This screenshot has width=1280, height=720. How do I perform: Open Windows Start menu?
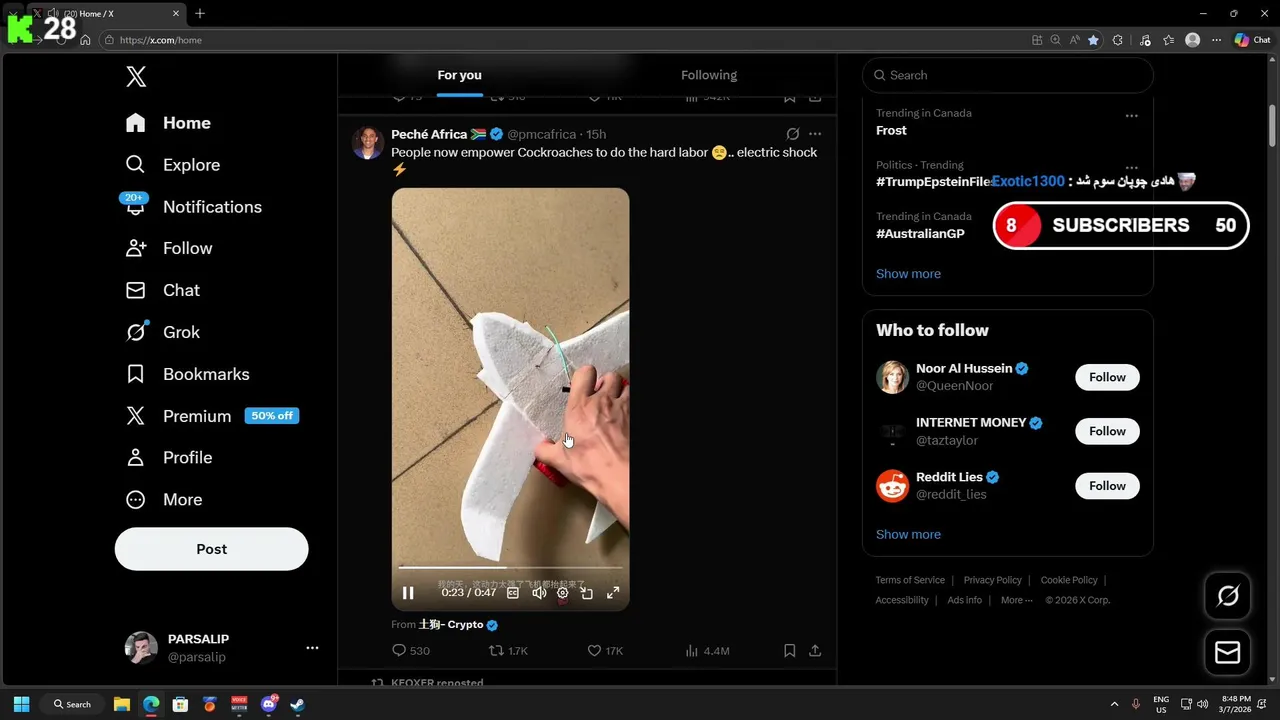point(21,704)
